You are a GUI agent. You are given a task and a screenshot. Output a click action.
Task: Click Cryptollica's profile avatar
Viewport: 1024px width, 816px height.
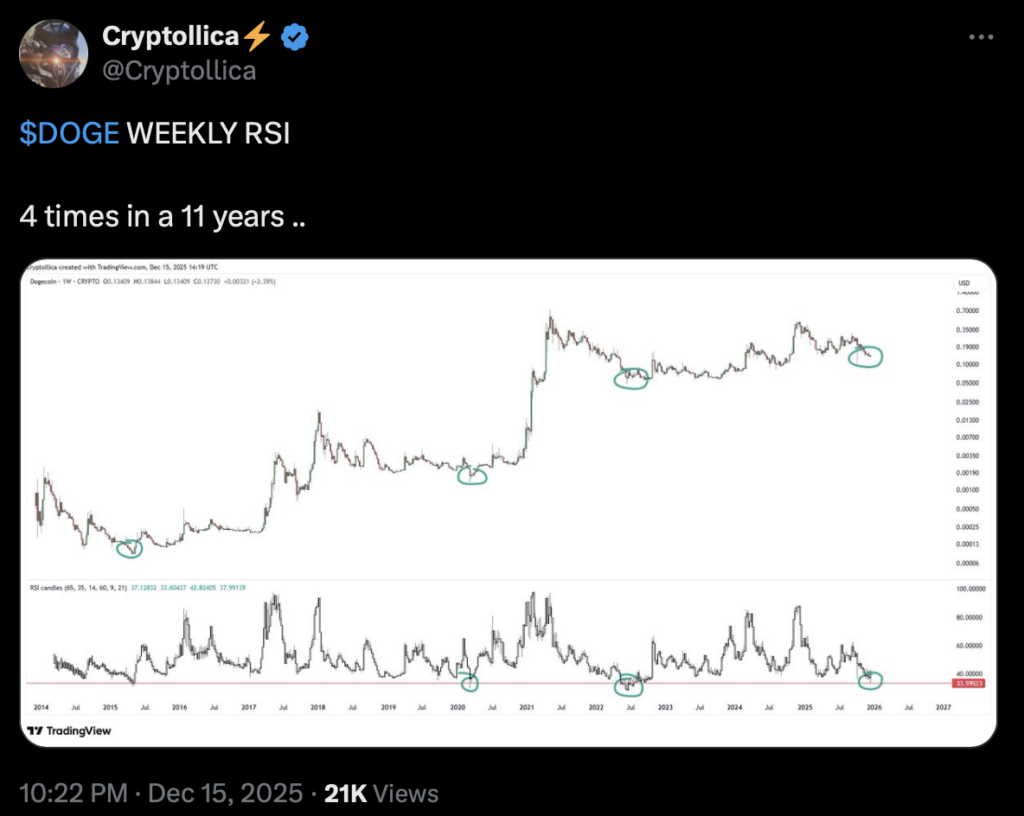pos(54,53)
